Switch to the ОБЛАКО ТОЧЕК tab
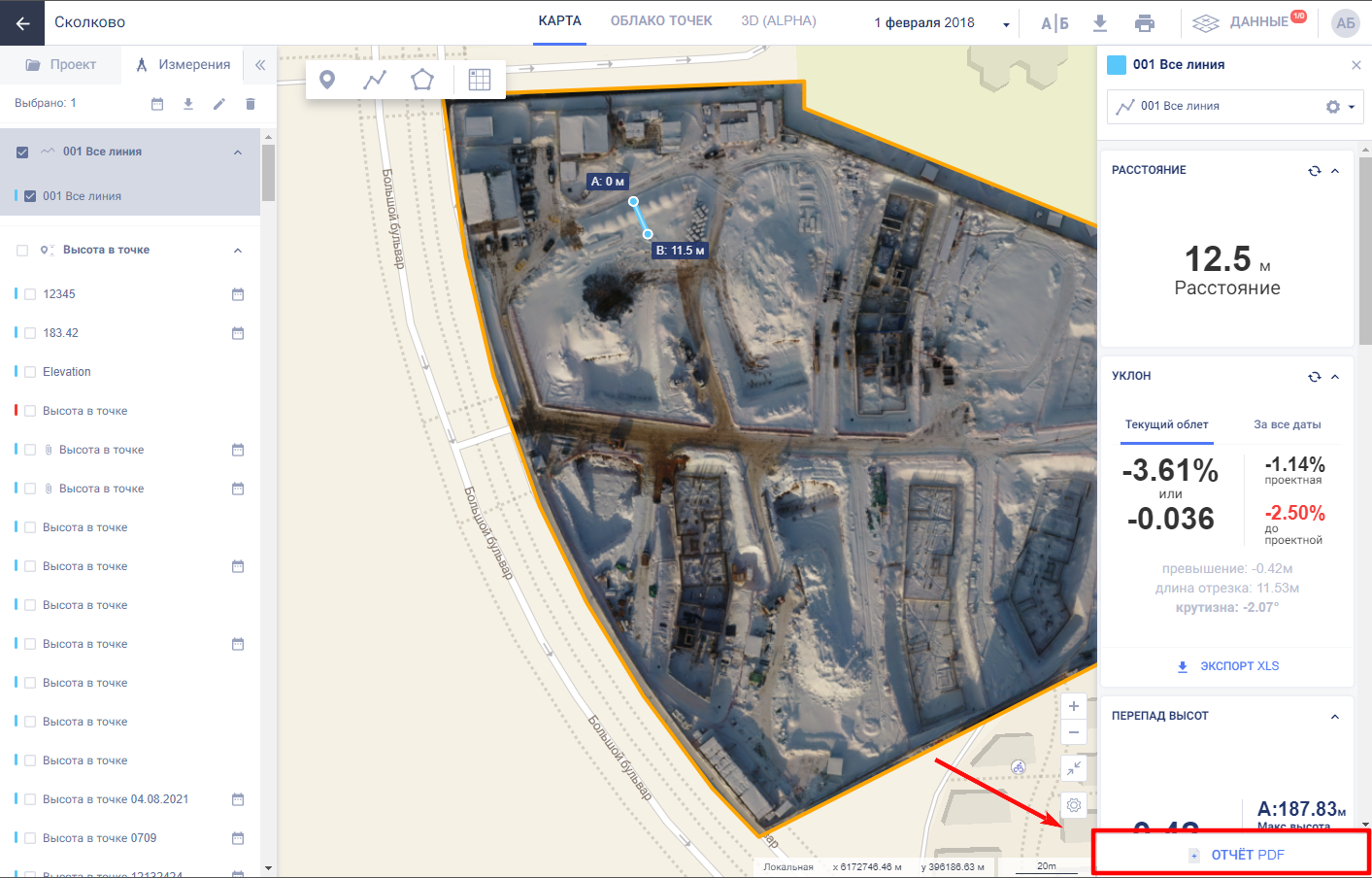Viewport: 1372px width, 878px height. pyautogui.click(x=661, y=20)
